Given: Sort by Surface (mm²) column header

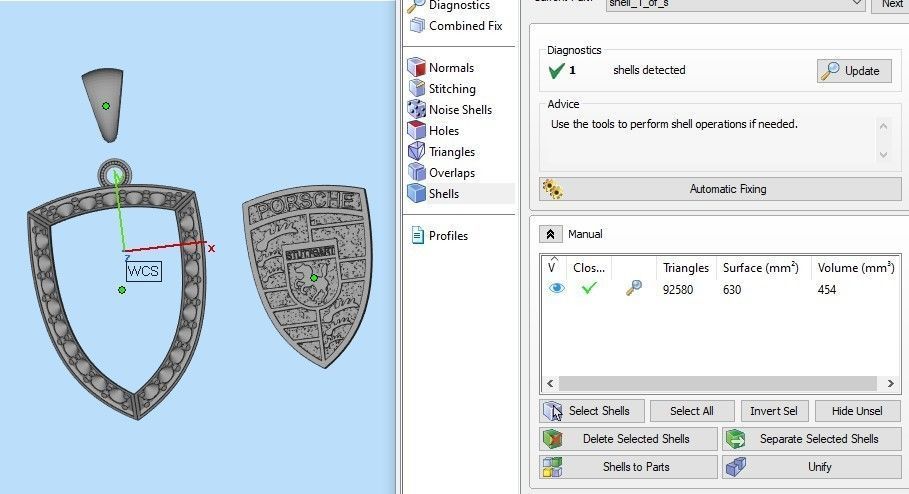Looking at the screenshot, I should 761,268.
